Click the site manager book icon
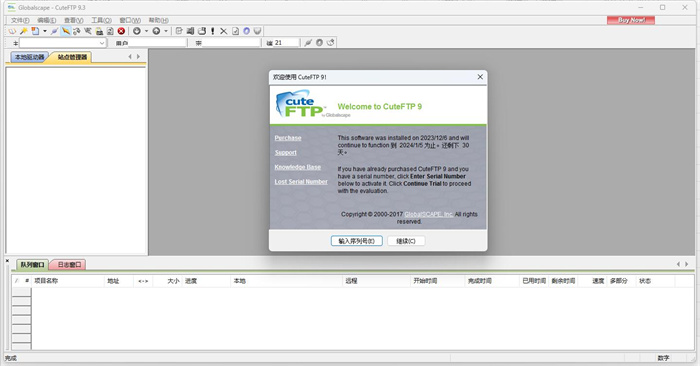Image resolution: width=700 pixels, height=366 pixels. tap(12, 31)
